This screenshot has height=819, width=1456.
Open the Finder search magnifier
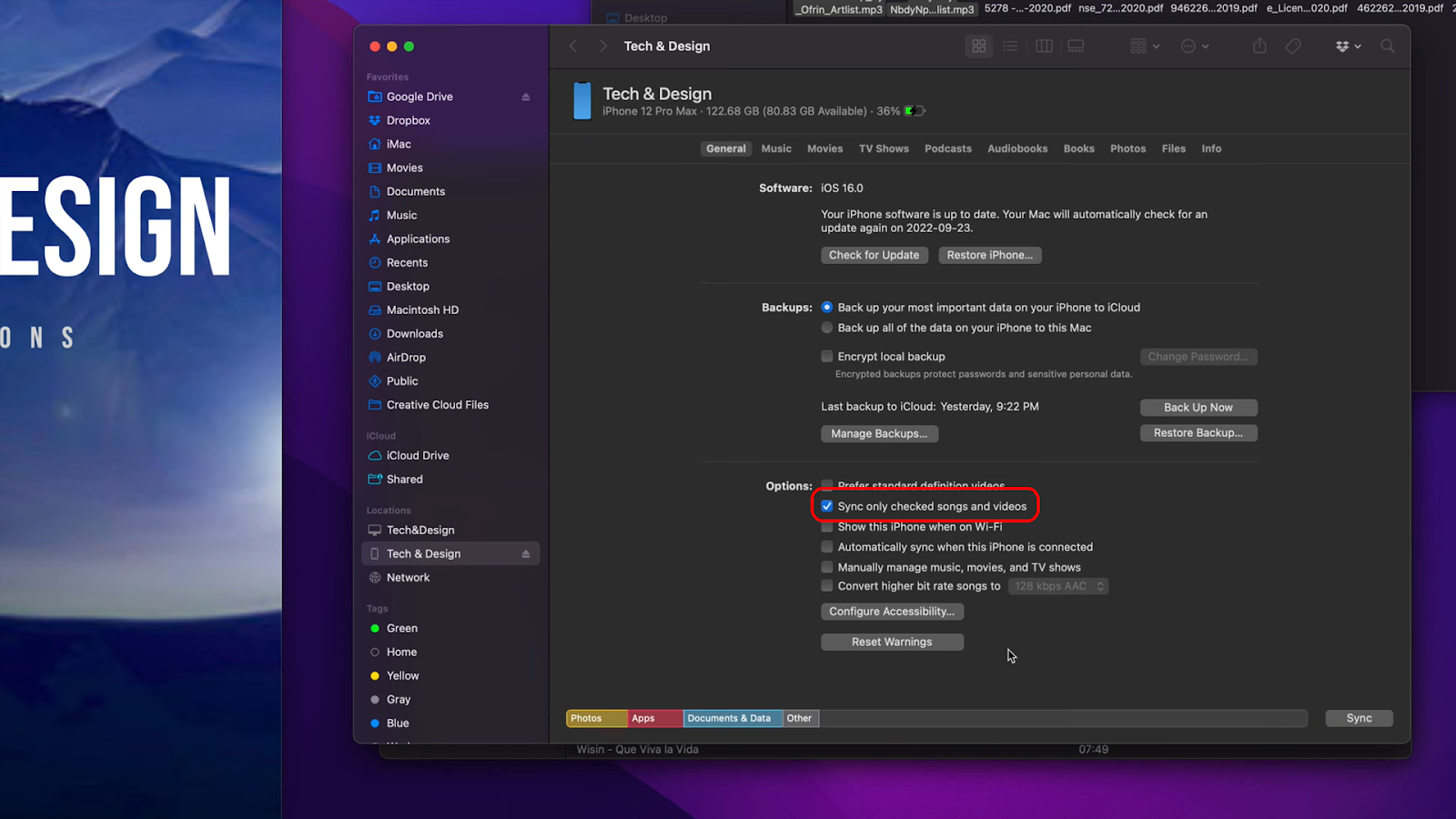tap(1387, 46)
